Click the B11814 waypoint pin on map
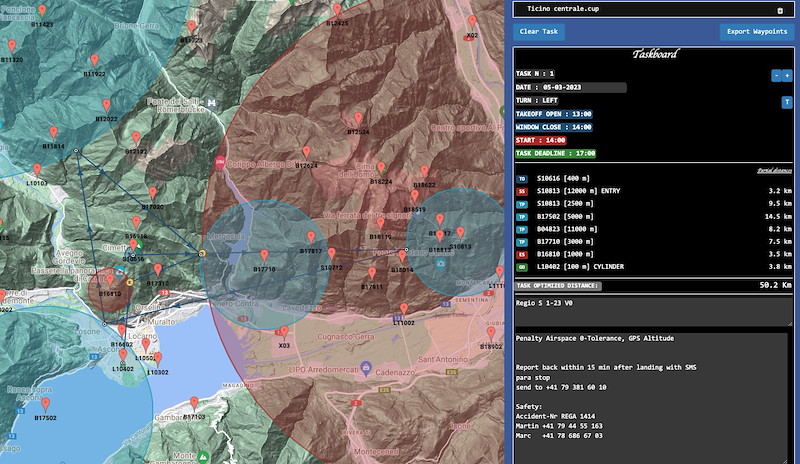The image size is (800, 464). click(54, 133)
